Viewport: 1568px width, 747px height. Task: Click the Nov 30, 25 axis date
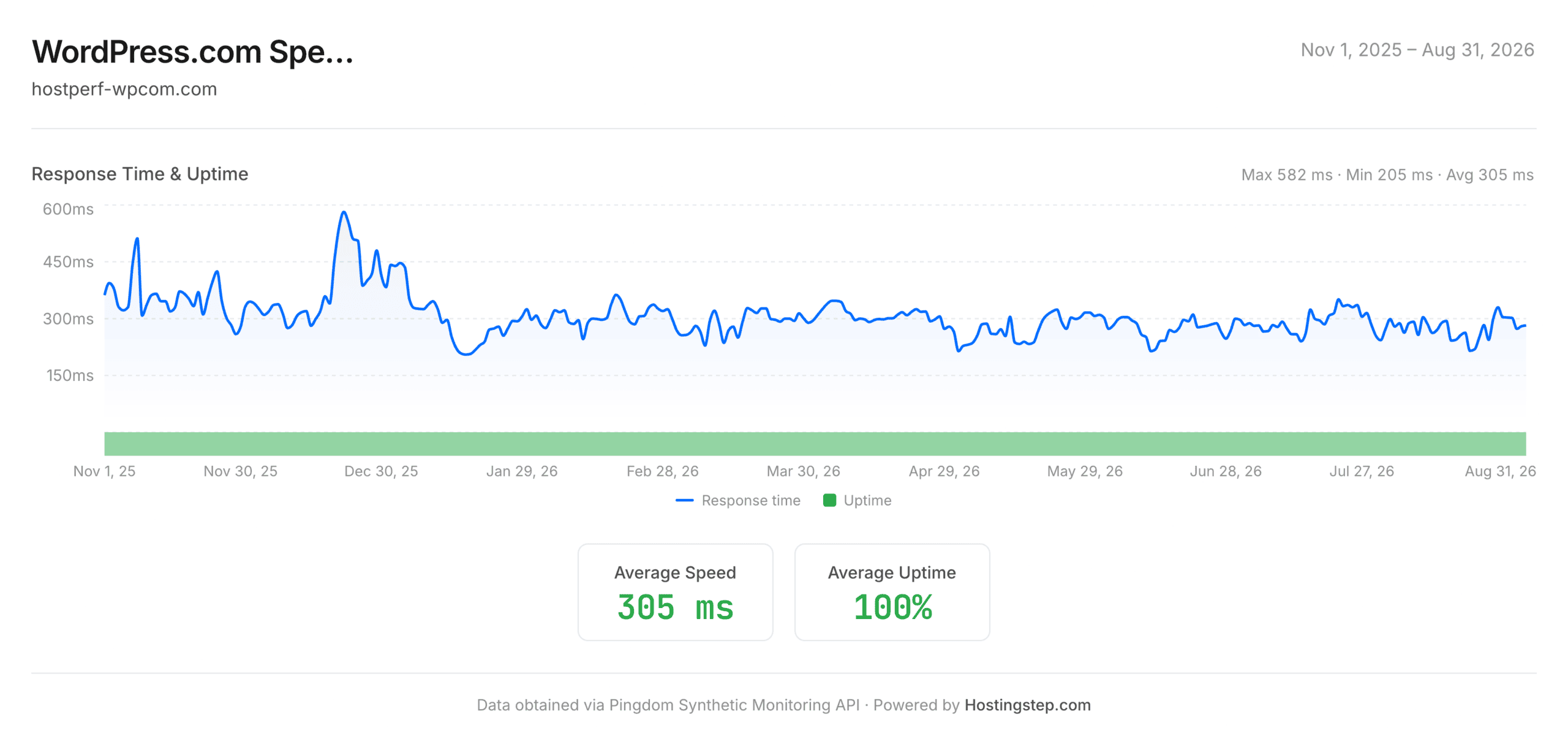241,471
